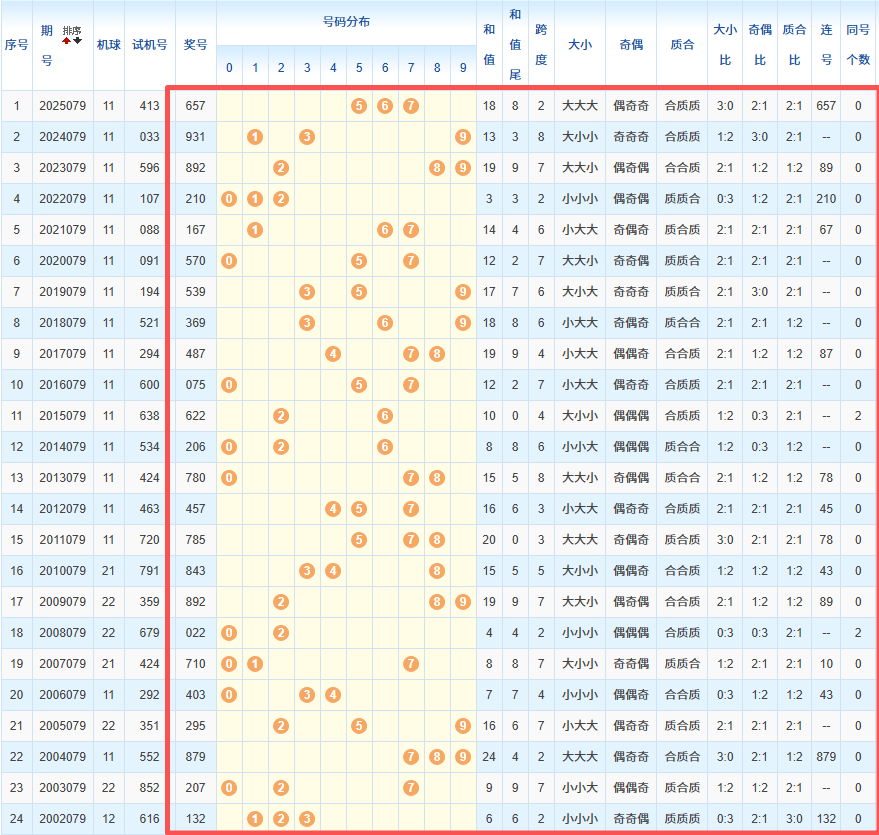
Task: Select ball 5 in the 2025079 row
Action: (359, 106)
